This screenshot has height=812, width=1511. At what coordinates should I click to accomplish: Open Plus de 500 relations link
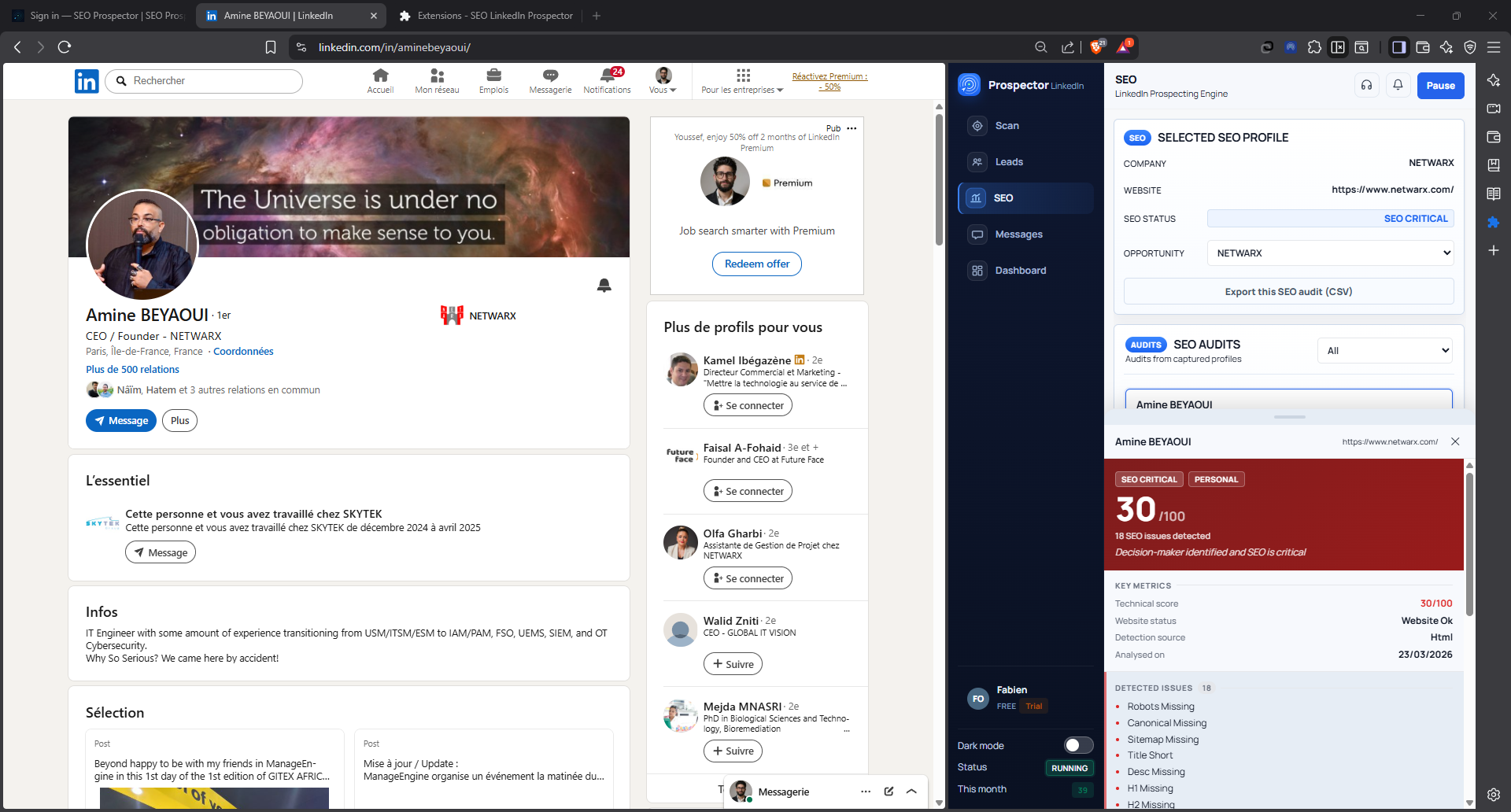point(132,369)
